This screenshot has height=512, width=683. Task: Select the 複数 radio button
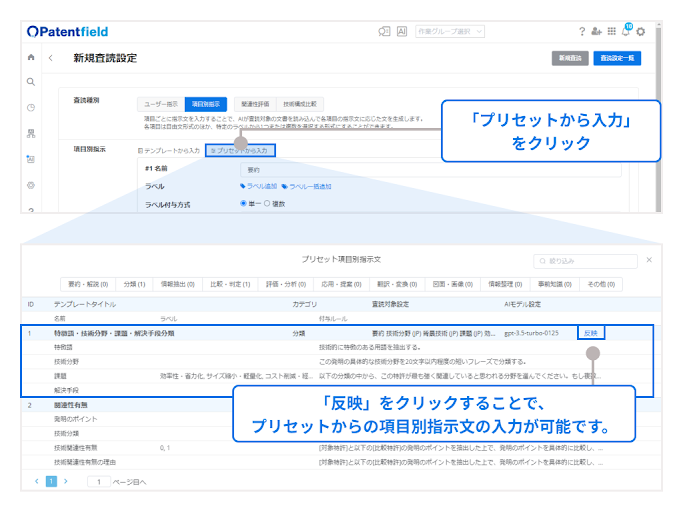coord(267,203)
